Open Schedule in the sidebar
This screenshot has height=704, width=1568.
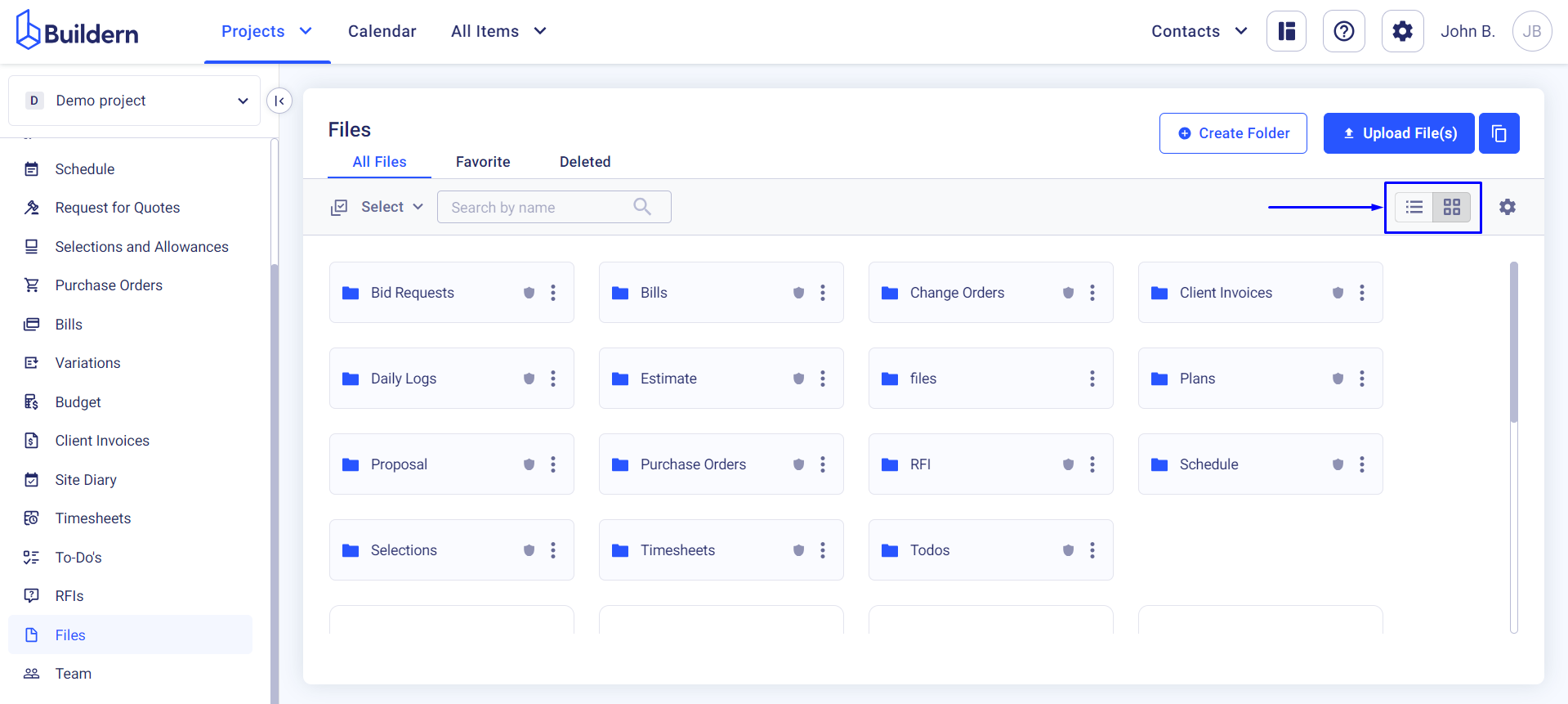[x=131, y=169]
